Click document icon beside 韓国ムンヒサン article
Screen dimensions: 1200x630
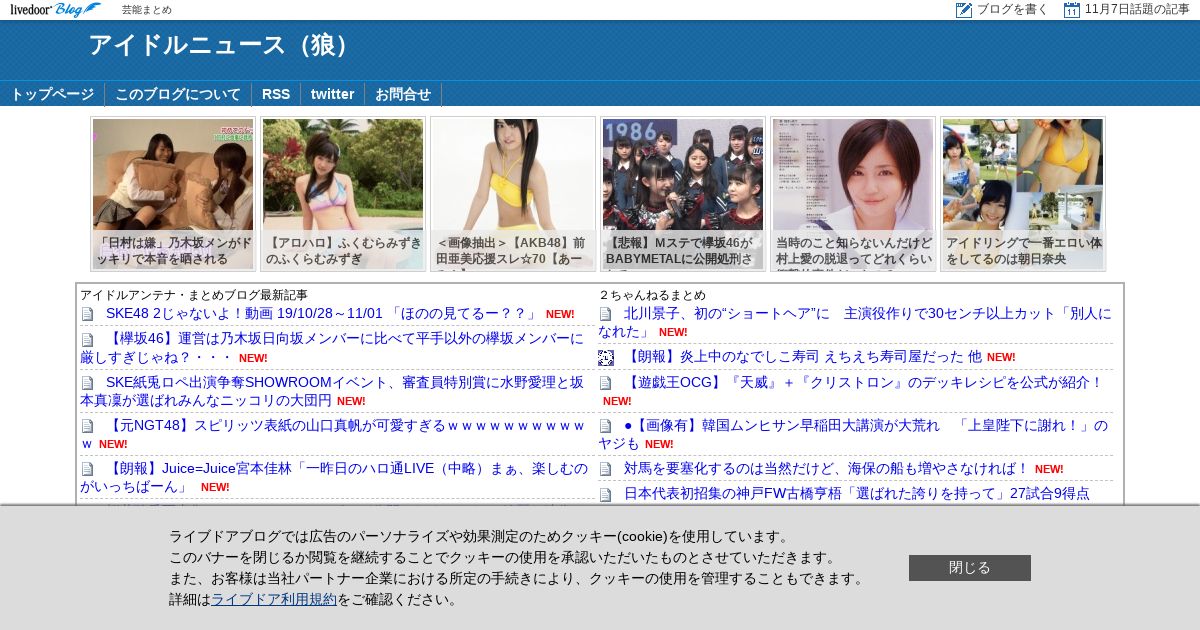(605, 426)
